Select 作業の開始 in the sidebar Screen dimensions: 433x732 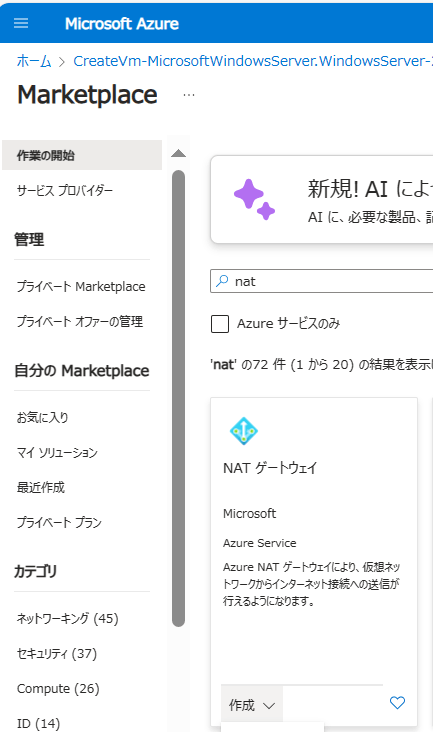(82, 155)
